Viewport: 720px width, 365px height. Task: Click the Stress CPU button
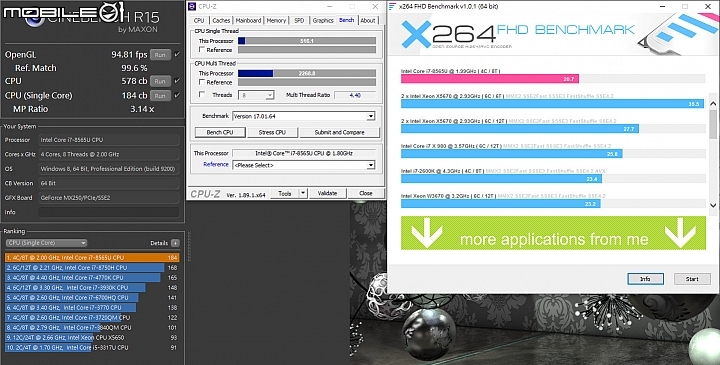tap(272, 132)
